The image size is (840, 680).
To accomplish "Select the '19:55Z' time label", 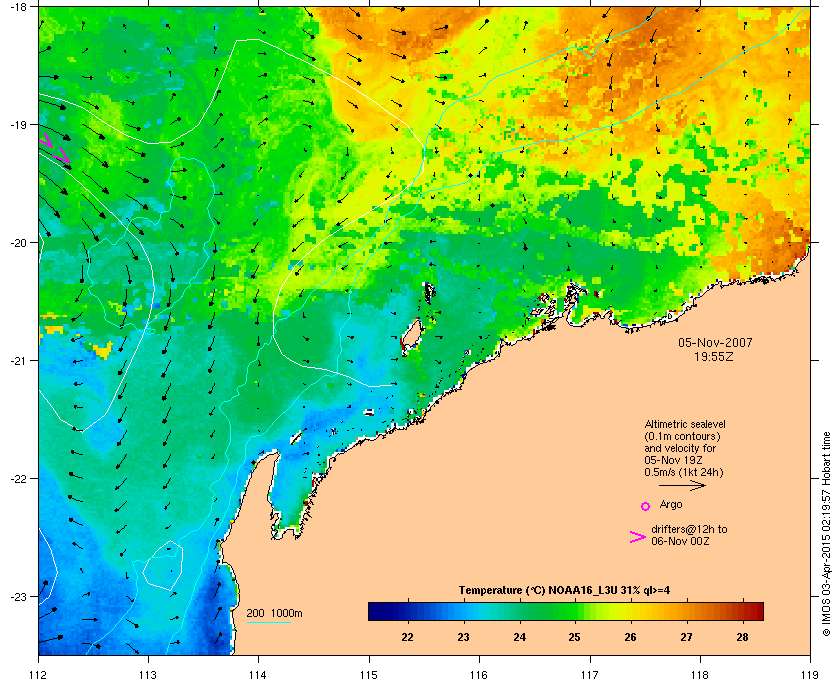I will [714, 356].
